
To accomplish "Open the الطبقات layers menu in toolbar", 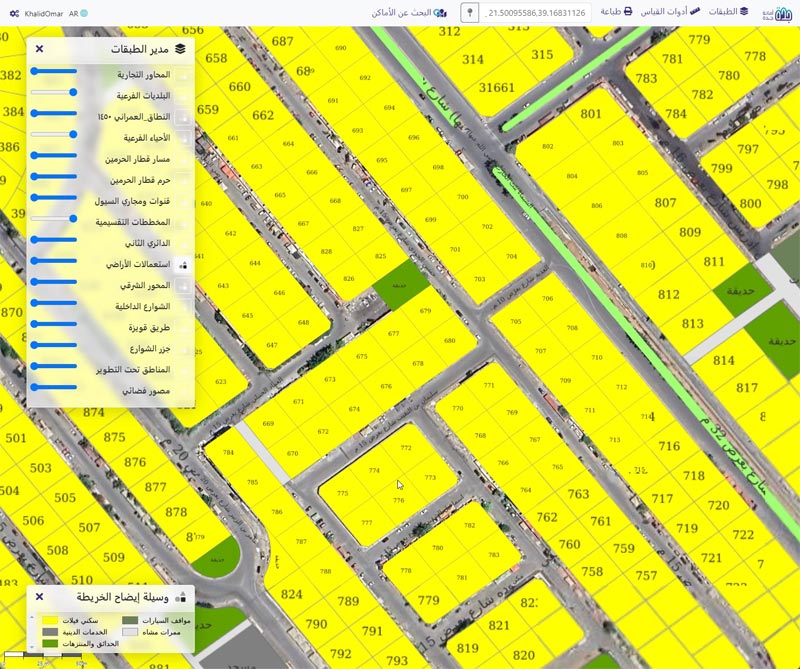I will tap(729, 12).
